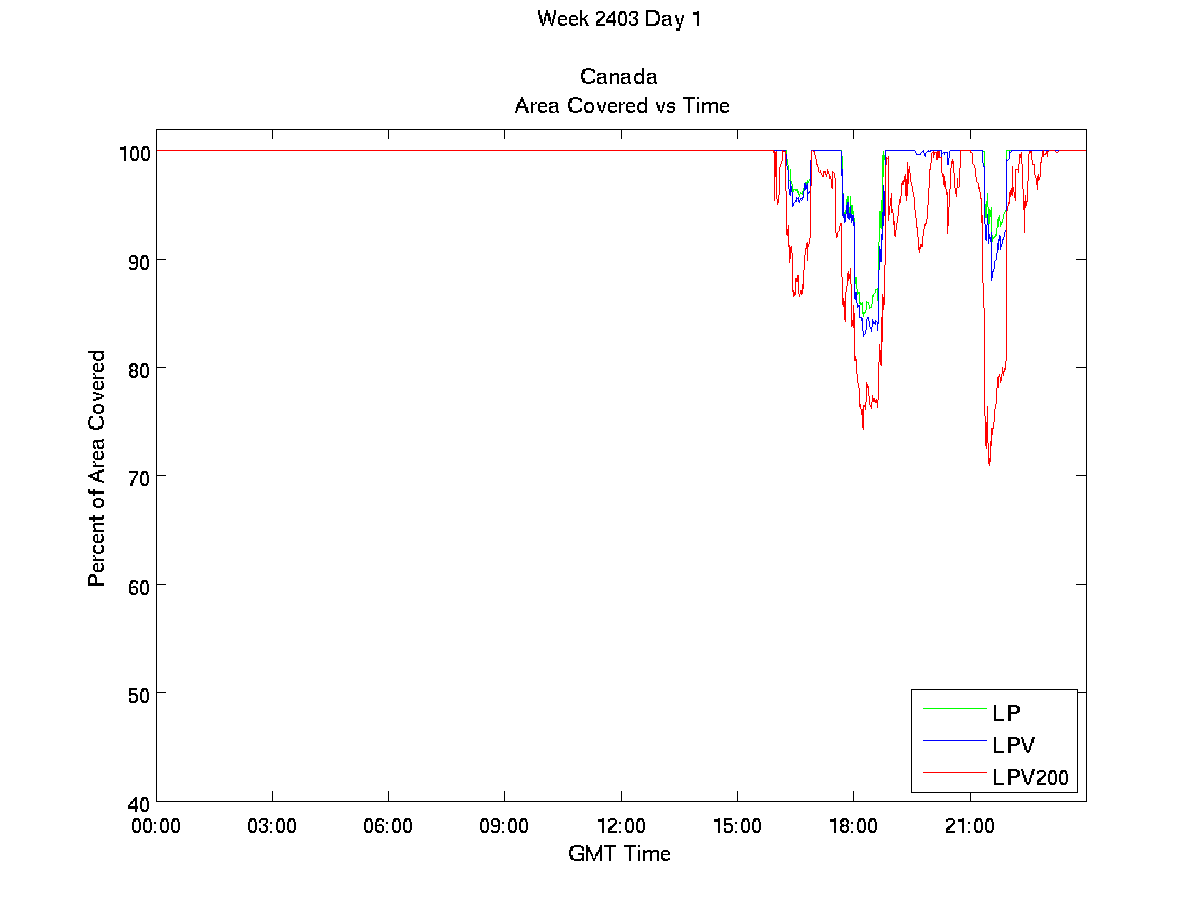Click the 18:00 time tick label
Viewport: 1200px width, 900px height.
coord(853,827)
